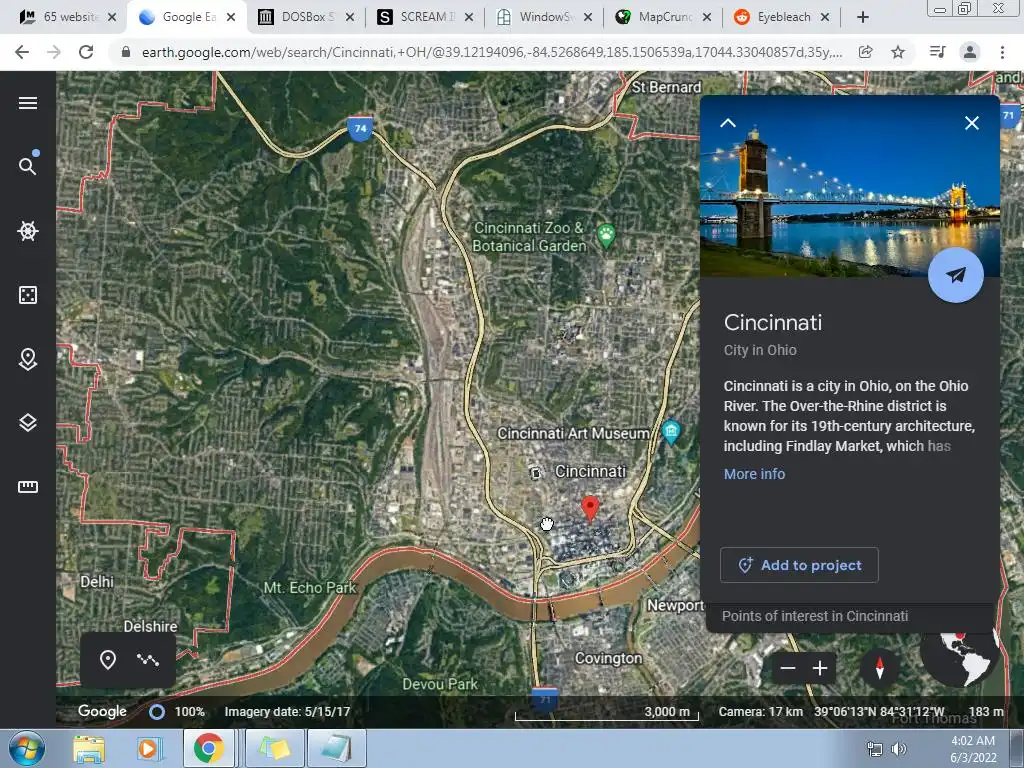Click Devou Park label on map
Screen dimensions: 1024x768
pyautogui.click(x=440, y=684)
